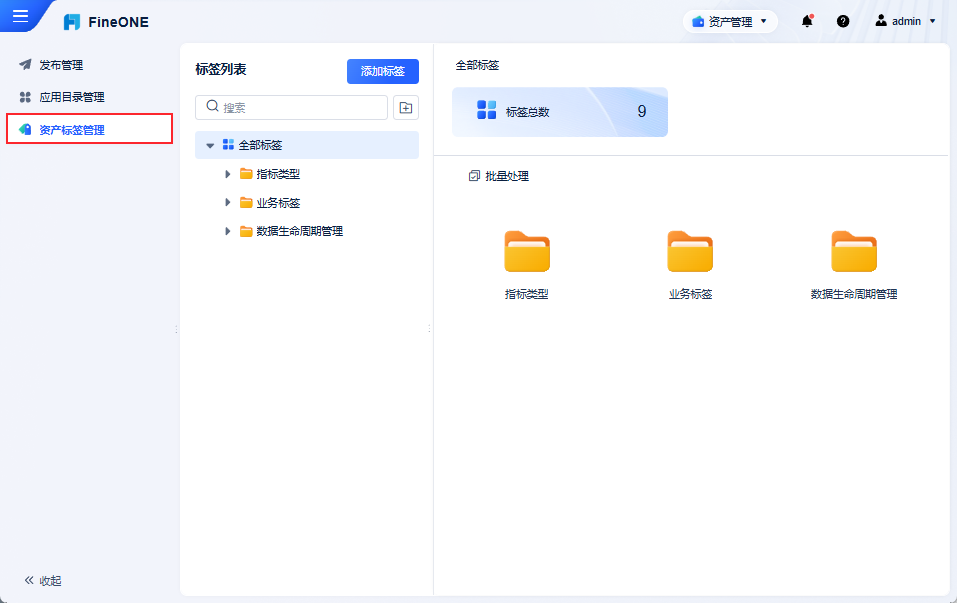This screenshot has height=603, width=957.
Task: Click the FineONE logo
Action: click(106, 22)
